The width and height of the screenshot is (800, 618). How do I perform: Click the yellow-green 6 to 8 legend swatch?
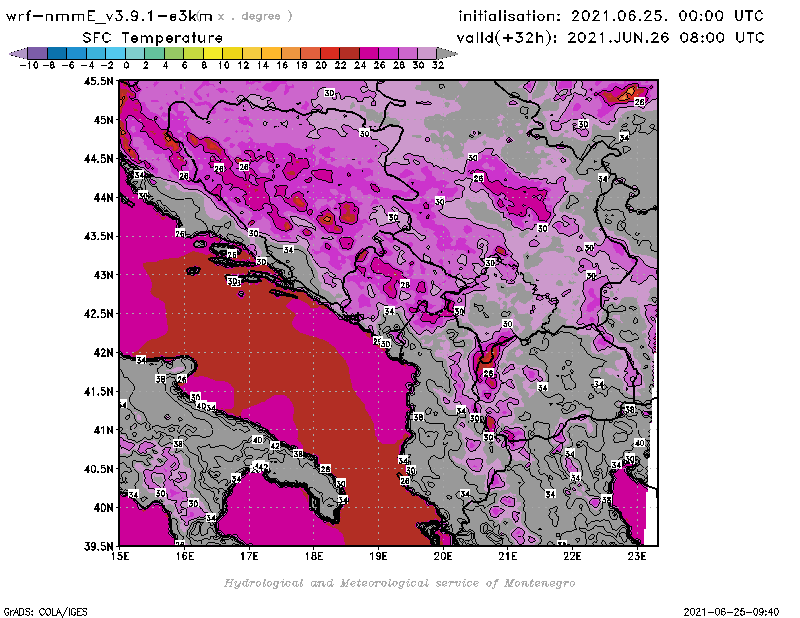193,53
